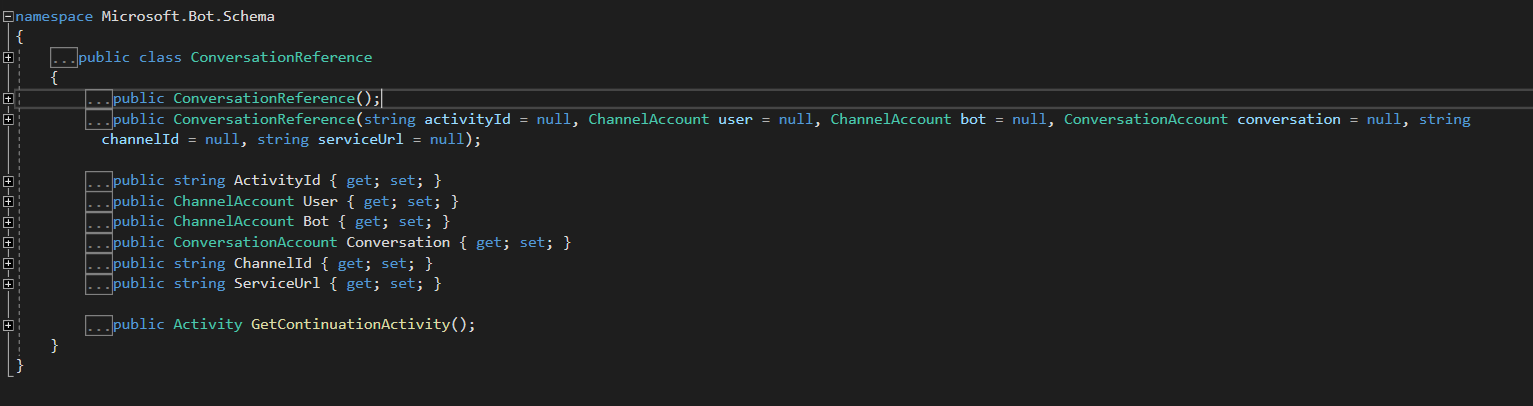Click the GetContinuationActivity method name
This screenshot has height=406, width=1533.
350,325
